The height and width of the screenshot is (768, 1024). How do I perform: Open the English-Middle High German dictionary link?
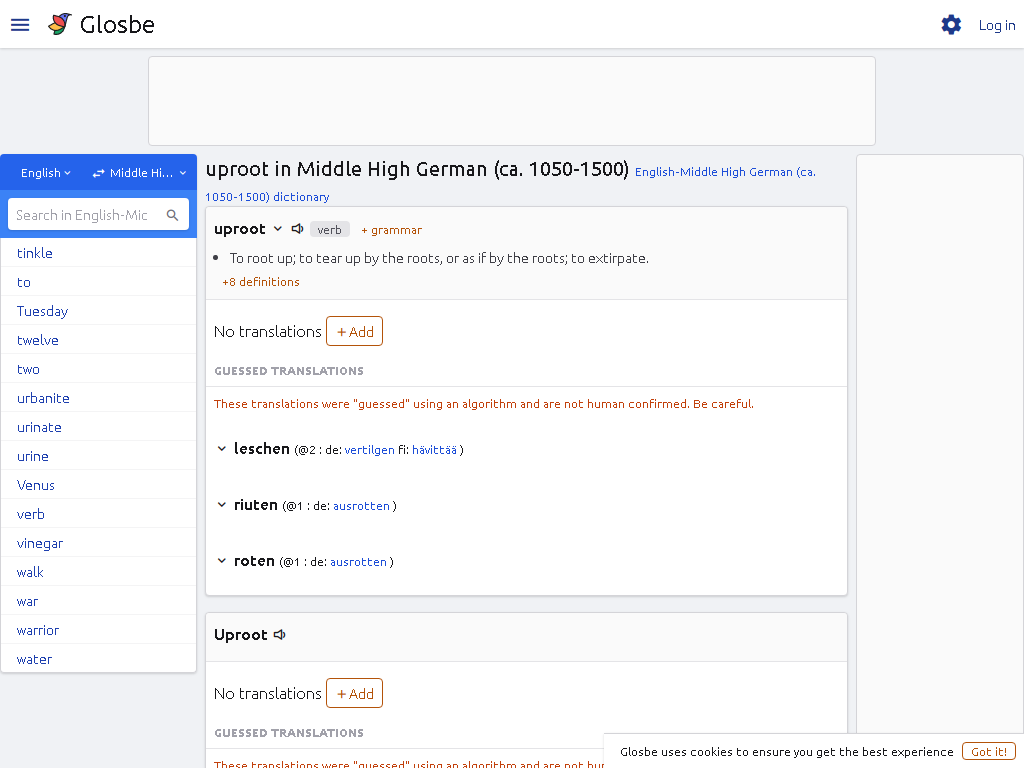(x=510, y=184)
